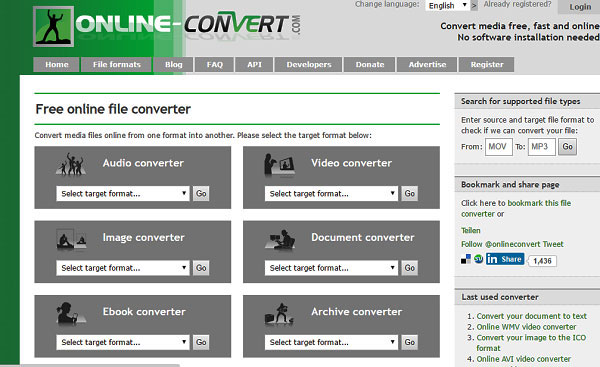Click the 1,436 share count bubble
The image size is (600, 367).
coord(542,261)
